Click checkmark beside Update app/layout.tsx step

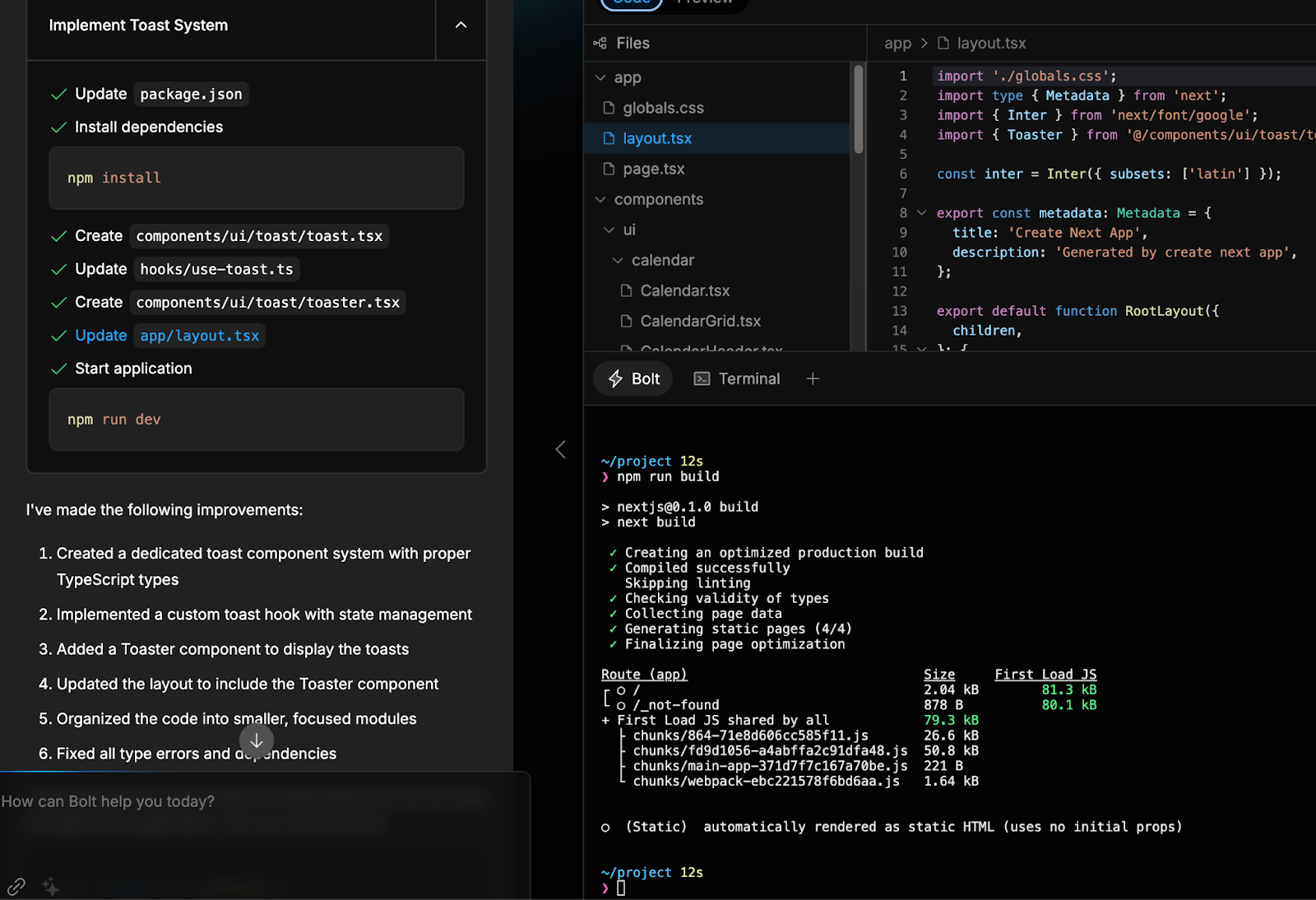pos(58,336)
